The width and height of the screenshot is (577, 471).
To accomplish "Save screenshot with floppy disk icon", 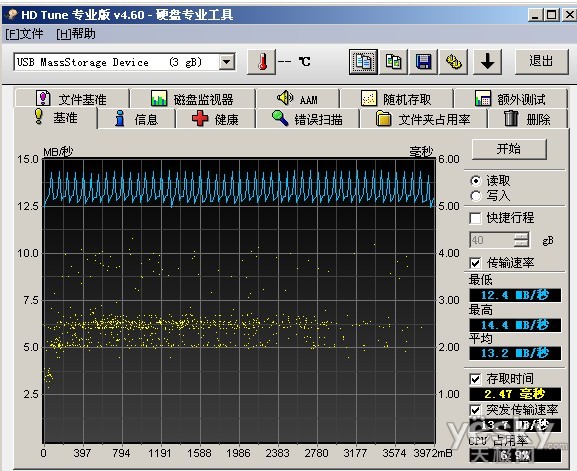I will 423,62.
